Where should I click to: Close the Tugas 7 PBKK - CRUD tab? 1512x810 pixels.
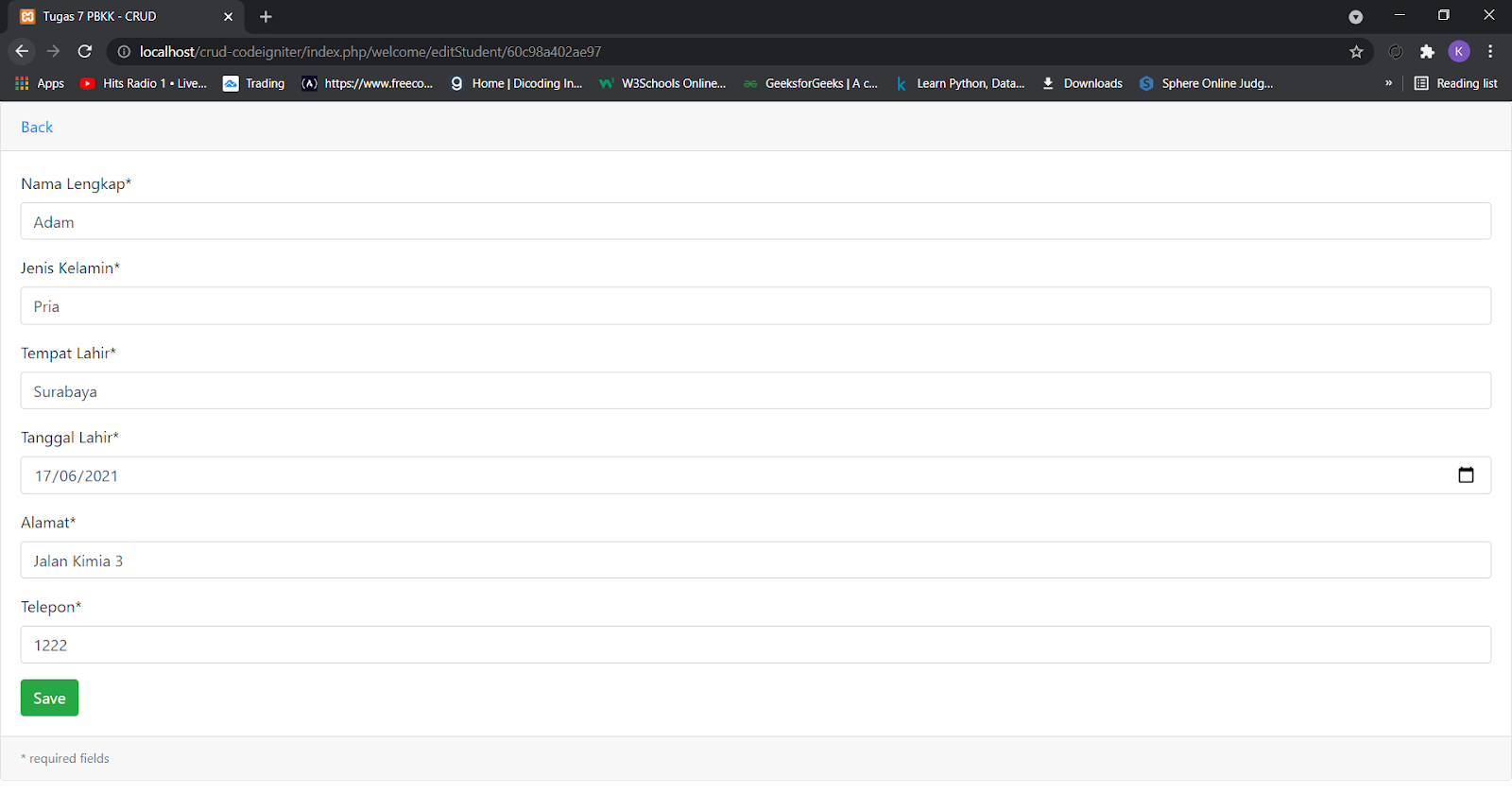click(x=228, y=17)
